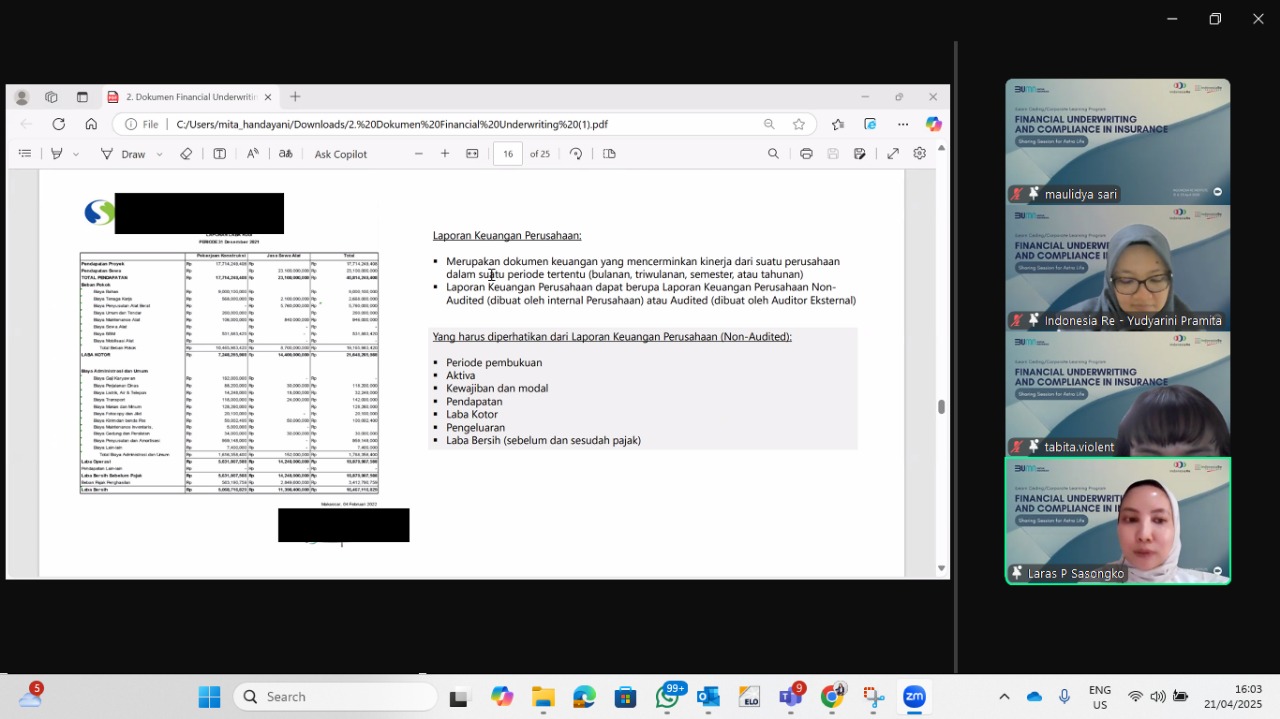Toggle page view layout button
The width and height of the screenshot is (1280, 719).
(x=609, y=154)
